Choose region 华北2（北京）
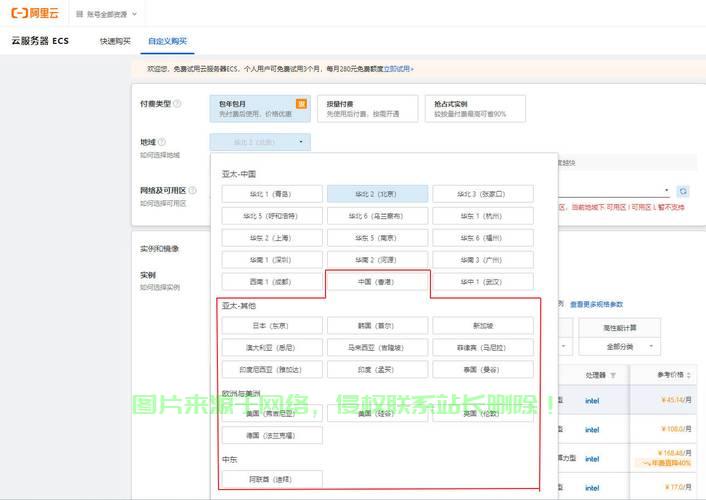Viewport: 706px width, 500px height. 377,194
